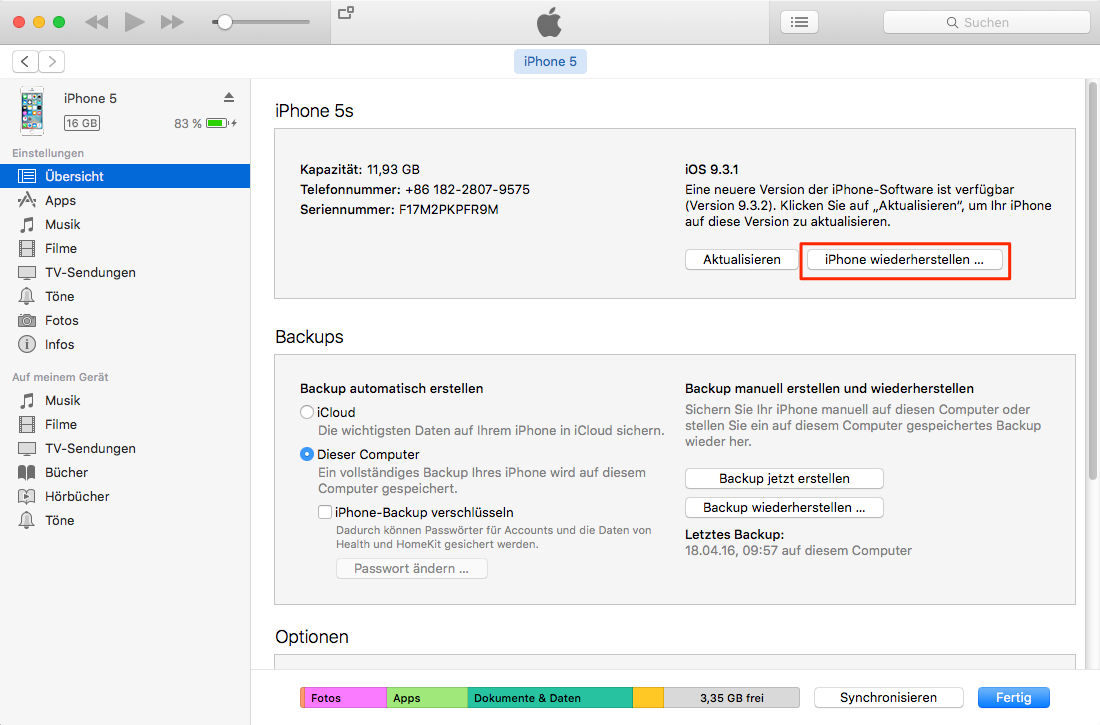Click the Seriennummer F17M2PKPFR9M text
The height and width of the screenshot is (725, 1100).
point(399,210)
